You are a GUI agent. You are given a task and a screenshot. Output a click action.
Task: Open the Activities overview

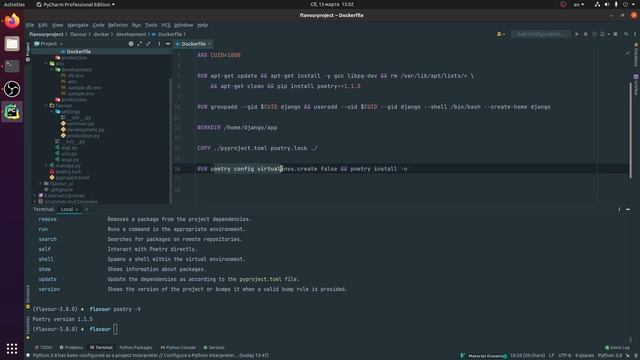[14, 4]
